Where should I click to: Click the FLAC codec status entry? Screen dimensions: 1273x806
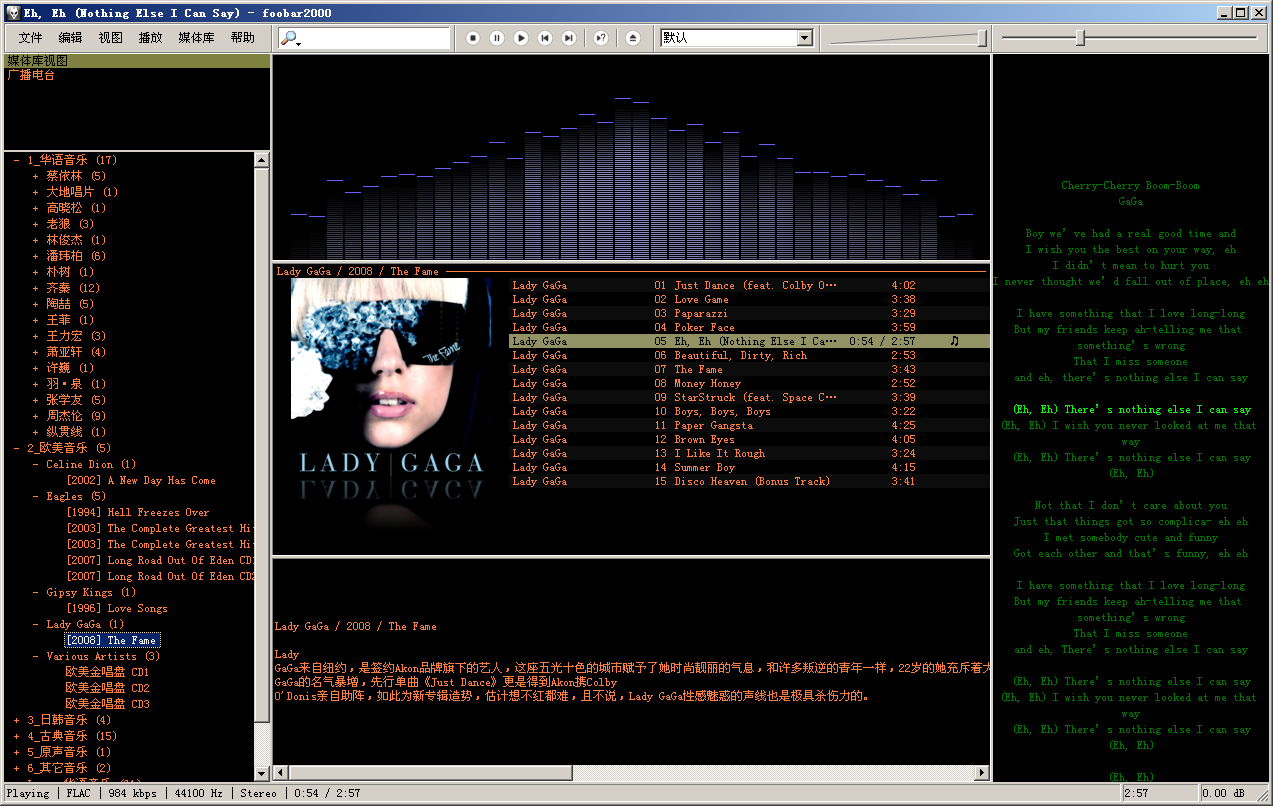tap(78, 793)
